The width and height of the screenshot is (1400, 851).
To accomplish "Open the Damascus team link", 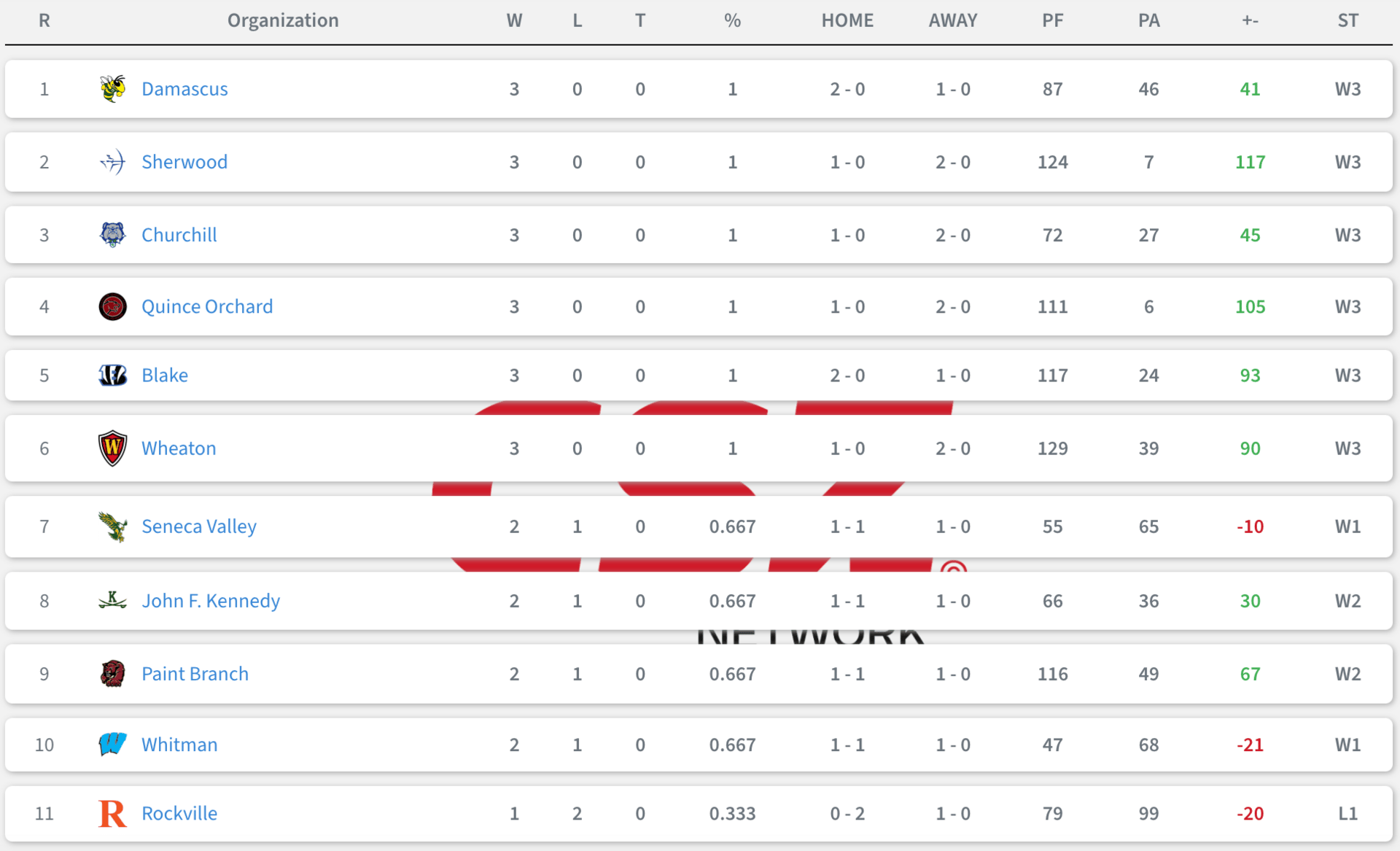I will [x=184, y=89].
